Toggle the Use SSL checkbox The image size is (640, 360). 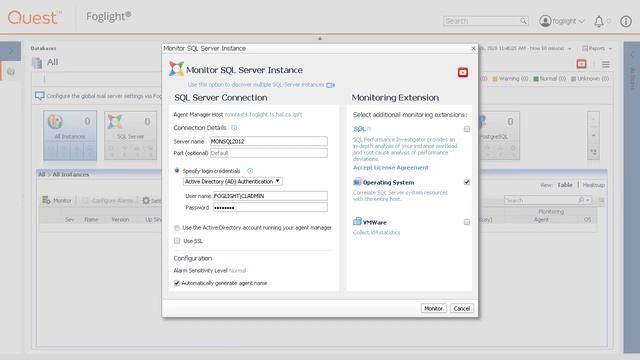point(177,241)
